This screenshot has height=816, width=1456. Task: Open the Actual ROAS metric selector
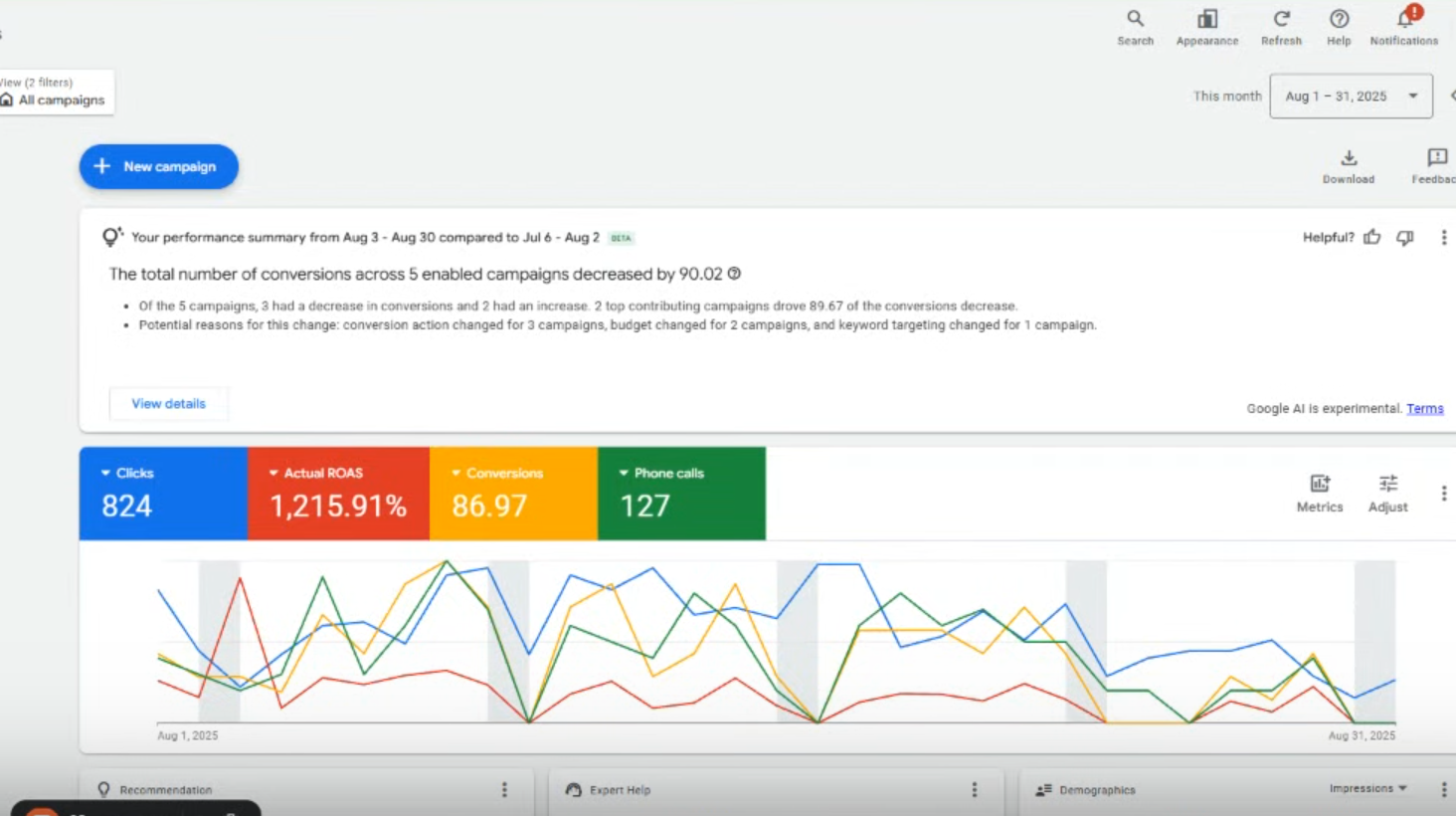(x=273, y=474)
